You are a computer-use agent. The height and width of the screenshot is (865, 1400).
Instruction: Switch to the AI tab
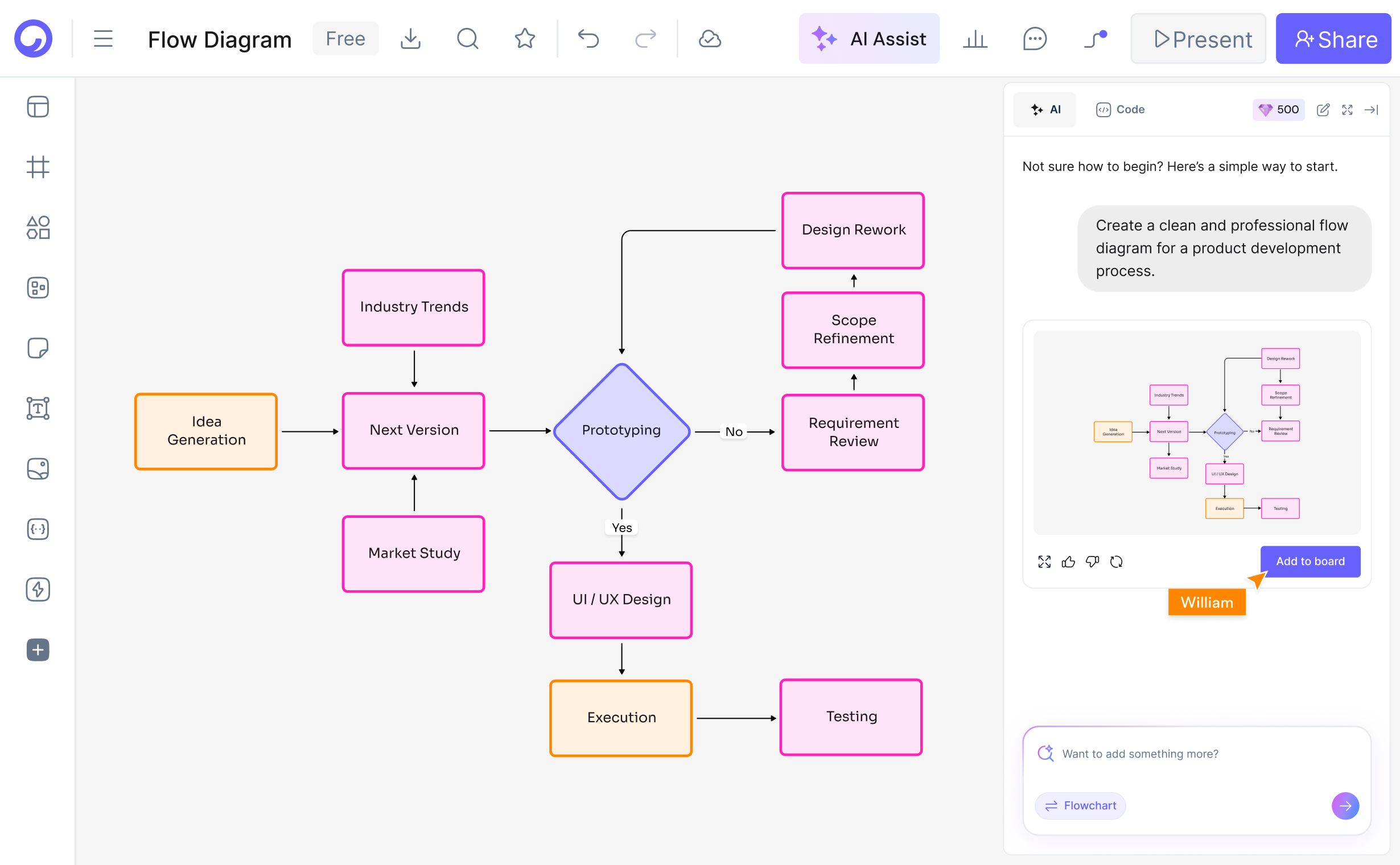tap(1045, 110)
